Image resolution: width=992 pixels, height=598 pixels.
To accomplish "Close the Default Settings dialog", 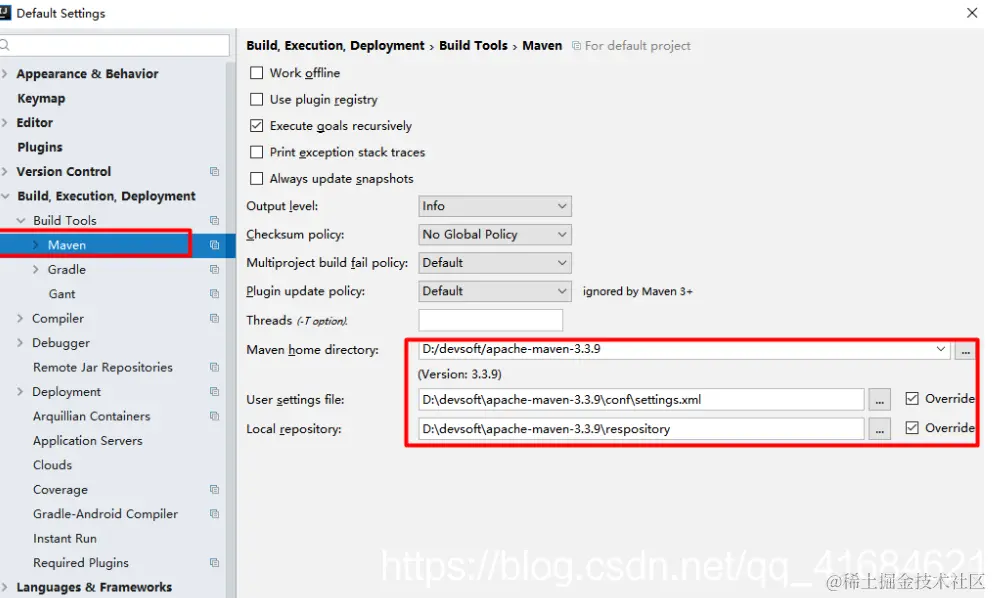I will tap(972, 13).
